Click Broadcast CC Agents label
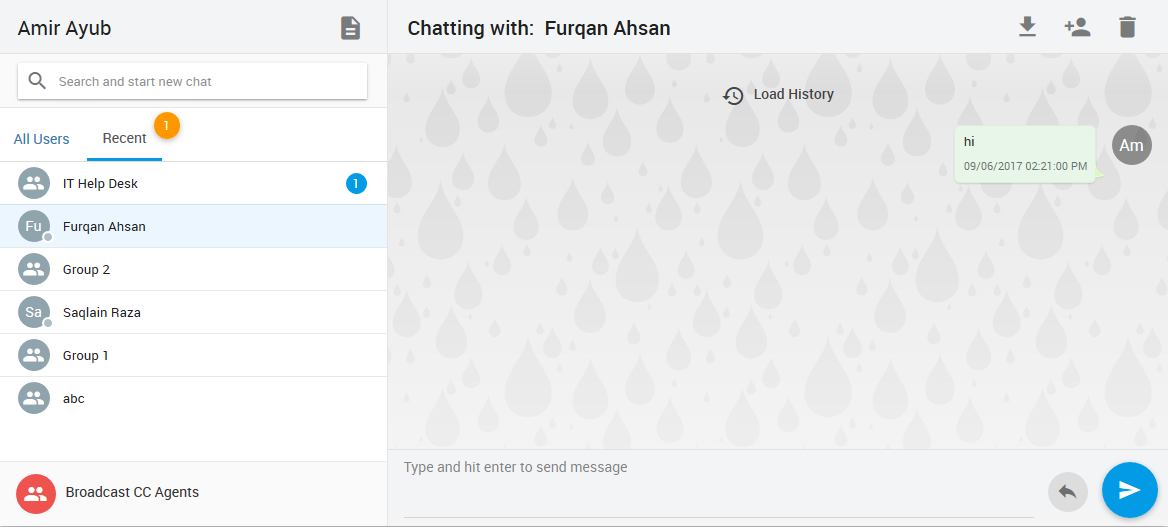 tap(132, 492)
